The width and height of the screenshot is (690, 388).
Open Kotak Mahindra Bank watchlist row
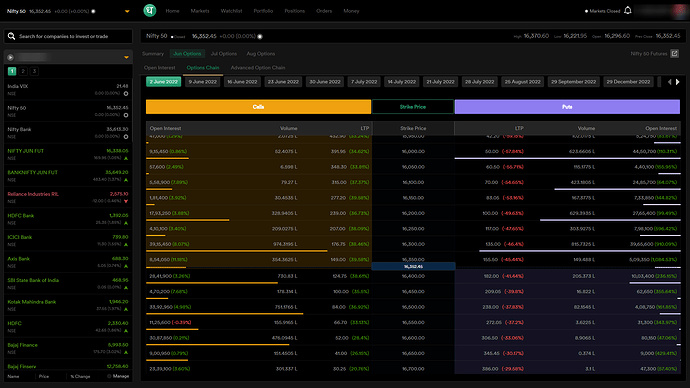[x=68, y=305]
